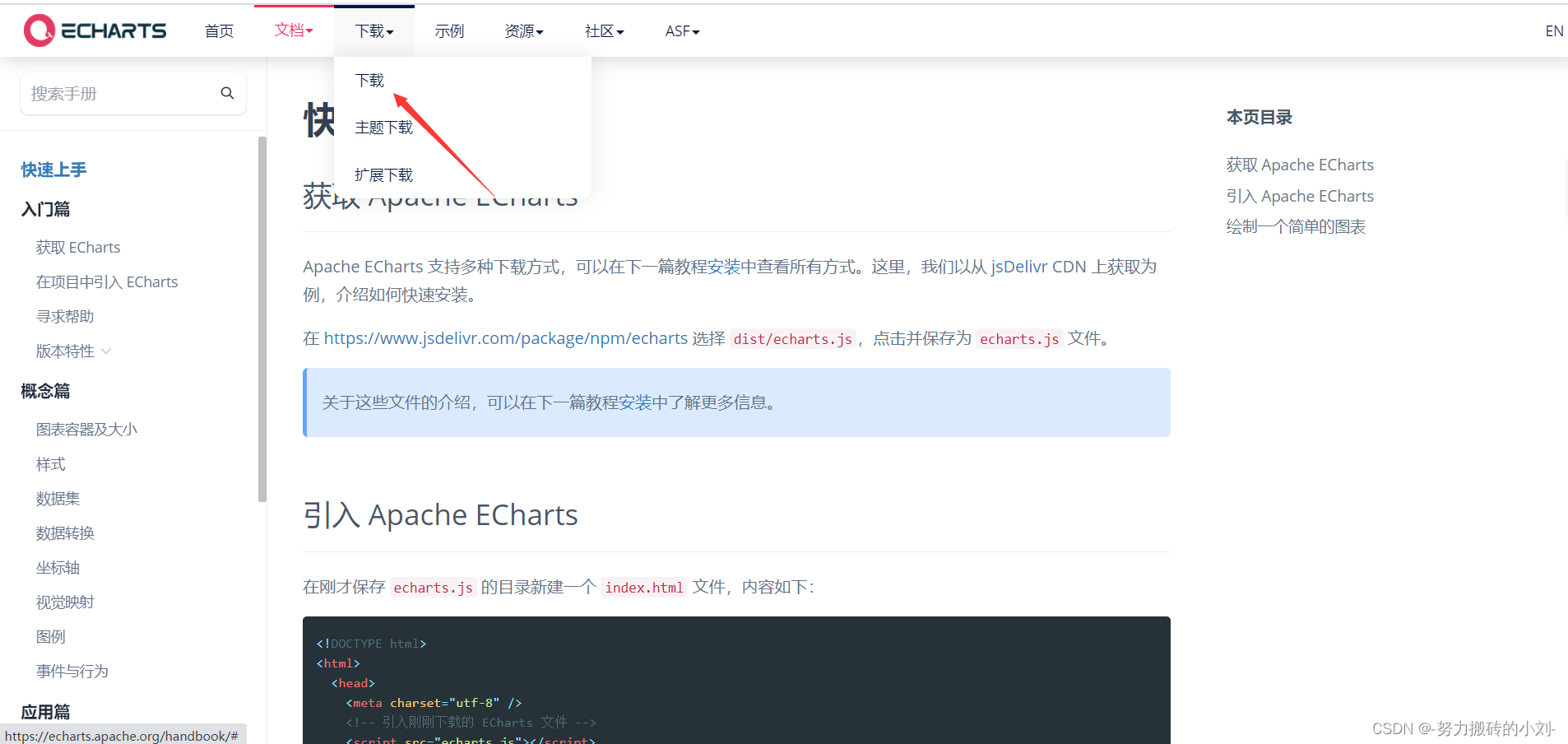The image size is (1568, 744).
Task: Open 数据集 sidebar item
Action: pos(58,499)
